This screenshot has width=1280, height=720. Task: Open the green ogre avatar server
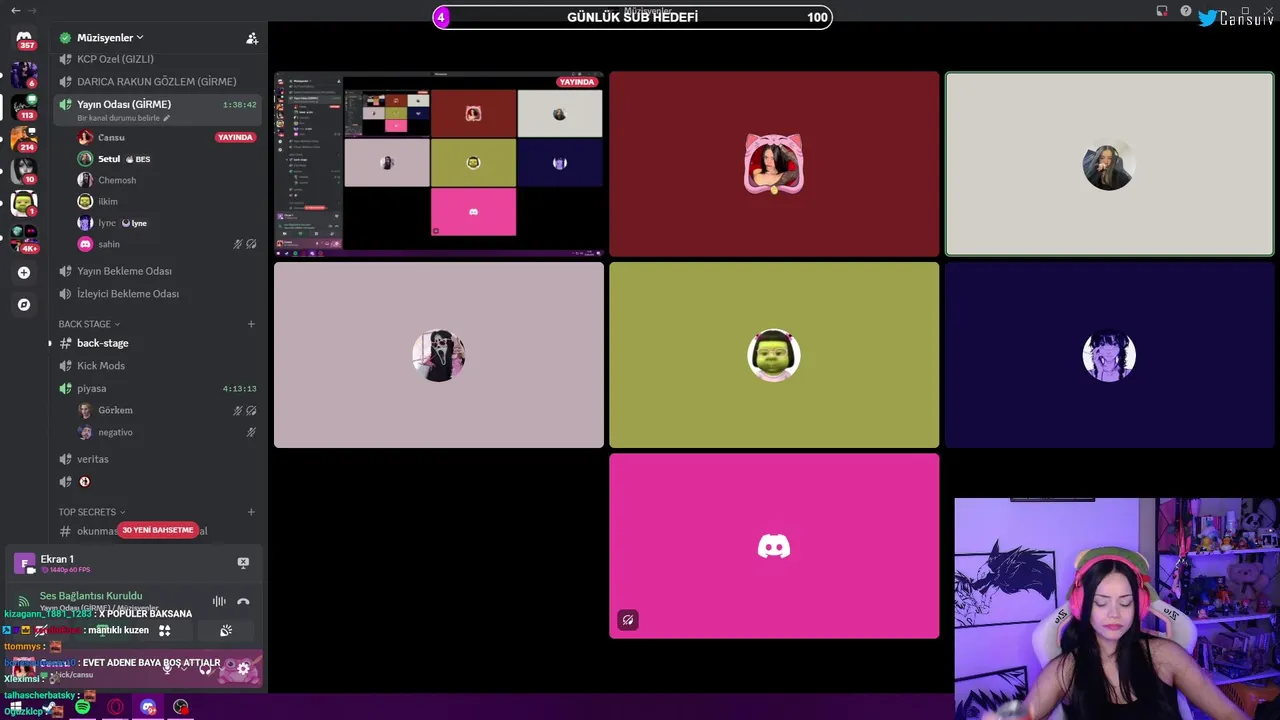[x=24, y=203]
